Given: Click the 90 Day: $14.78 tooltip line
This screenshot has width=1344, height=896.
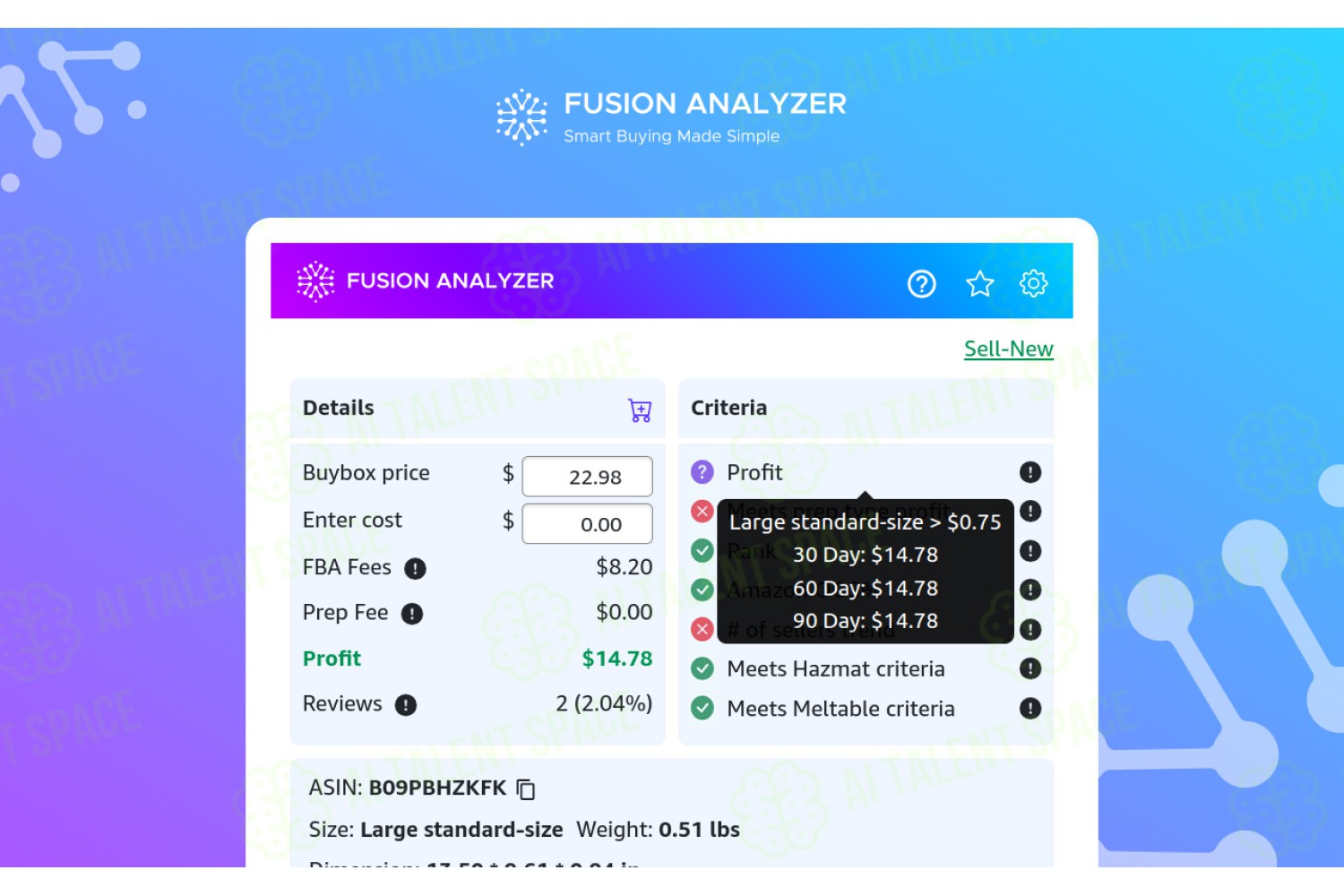Looking at the screenshot, I should point(866,621).
